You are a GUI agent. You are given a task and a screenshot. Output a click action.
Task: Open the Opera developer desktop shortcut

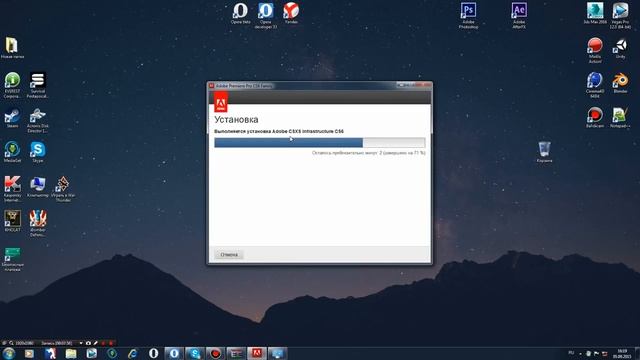click(x=266, y=15)
